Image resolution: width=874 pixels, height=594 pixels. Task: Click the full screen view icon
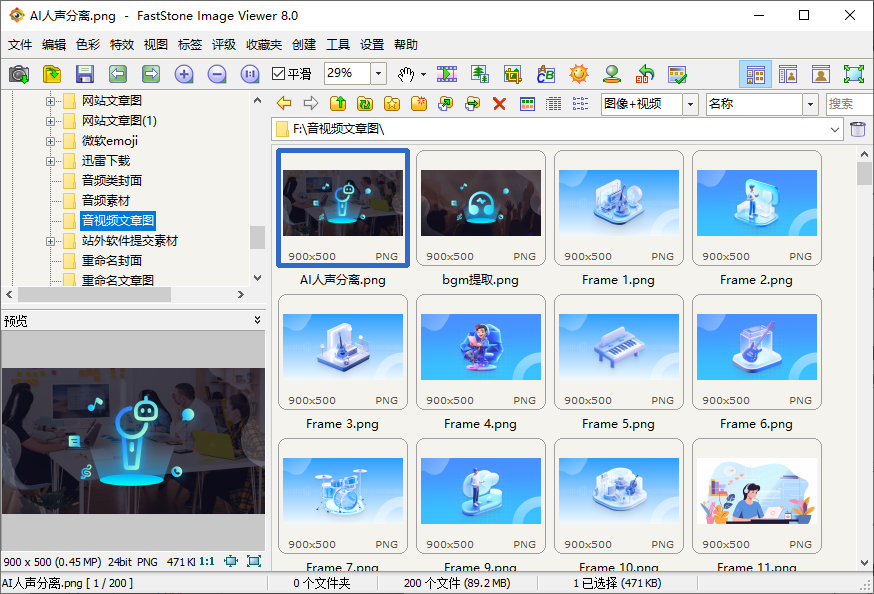[853, 74]
